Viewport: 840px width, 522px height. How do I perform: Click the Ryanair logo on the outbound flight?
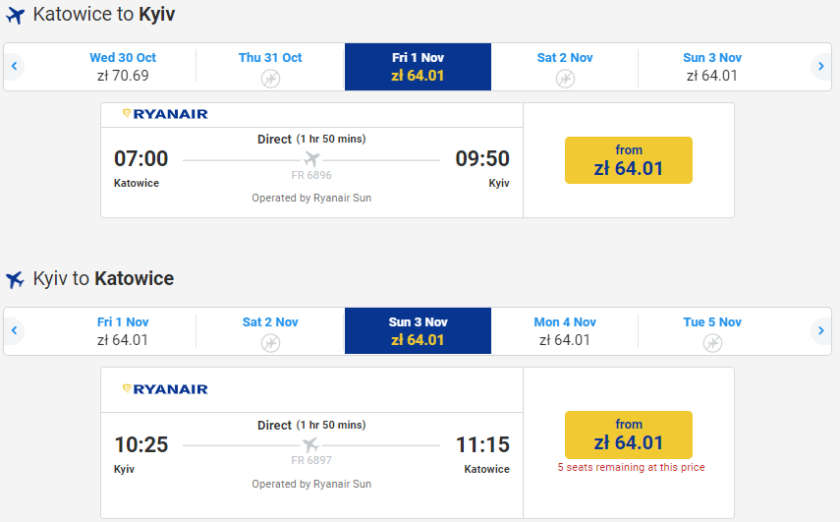[x=165, y=114]
